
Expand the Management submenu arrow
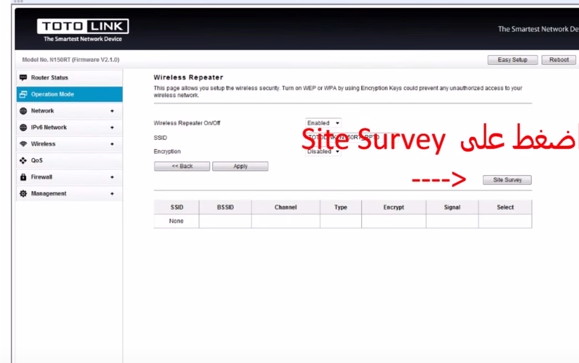point(112,194)
